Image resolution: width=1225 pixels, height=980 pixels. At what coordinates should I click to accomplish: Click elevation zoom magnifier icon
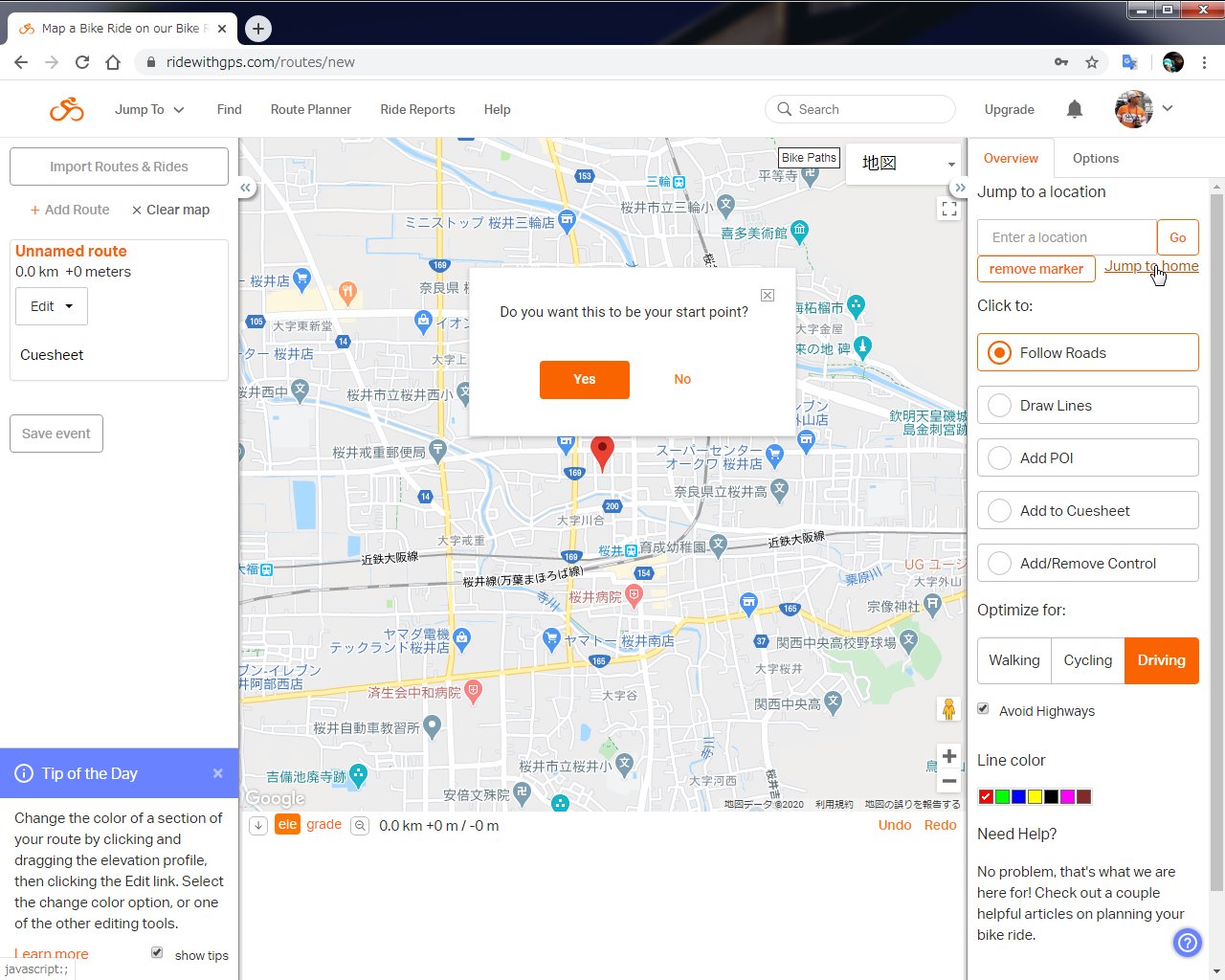point(360,826)
